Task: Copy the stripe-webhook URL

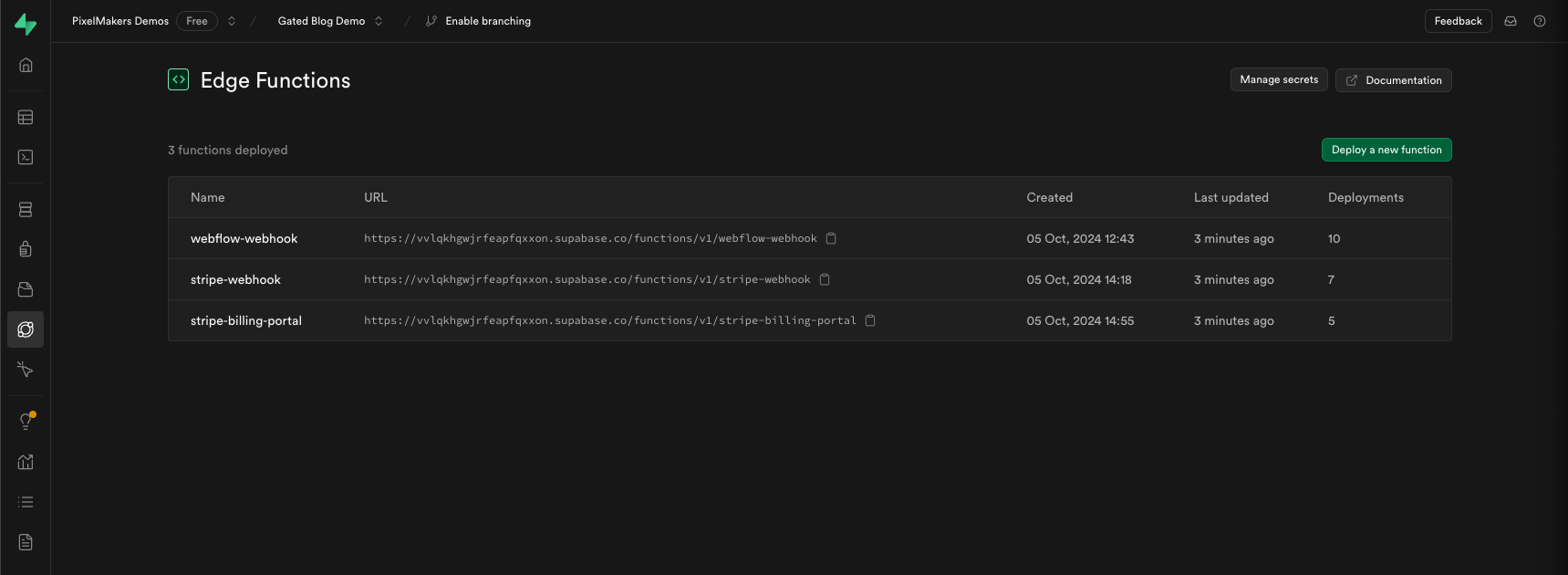Action: point(825,279)
